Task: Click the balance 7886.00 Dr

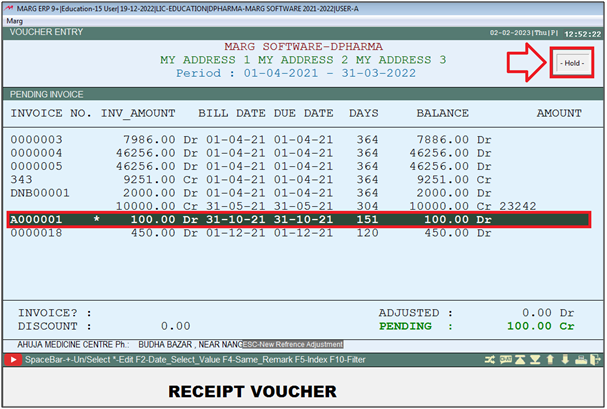Action: pyautogui.click(x=454, y=140)
